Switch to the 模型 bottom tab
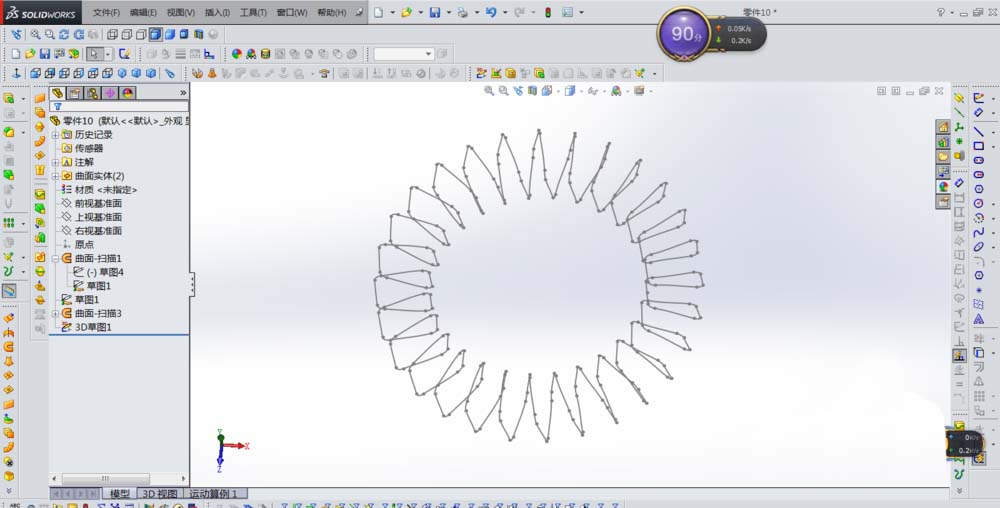The height and width of the screenshot is (508, 1000). click(119, 494)
